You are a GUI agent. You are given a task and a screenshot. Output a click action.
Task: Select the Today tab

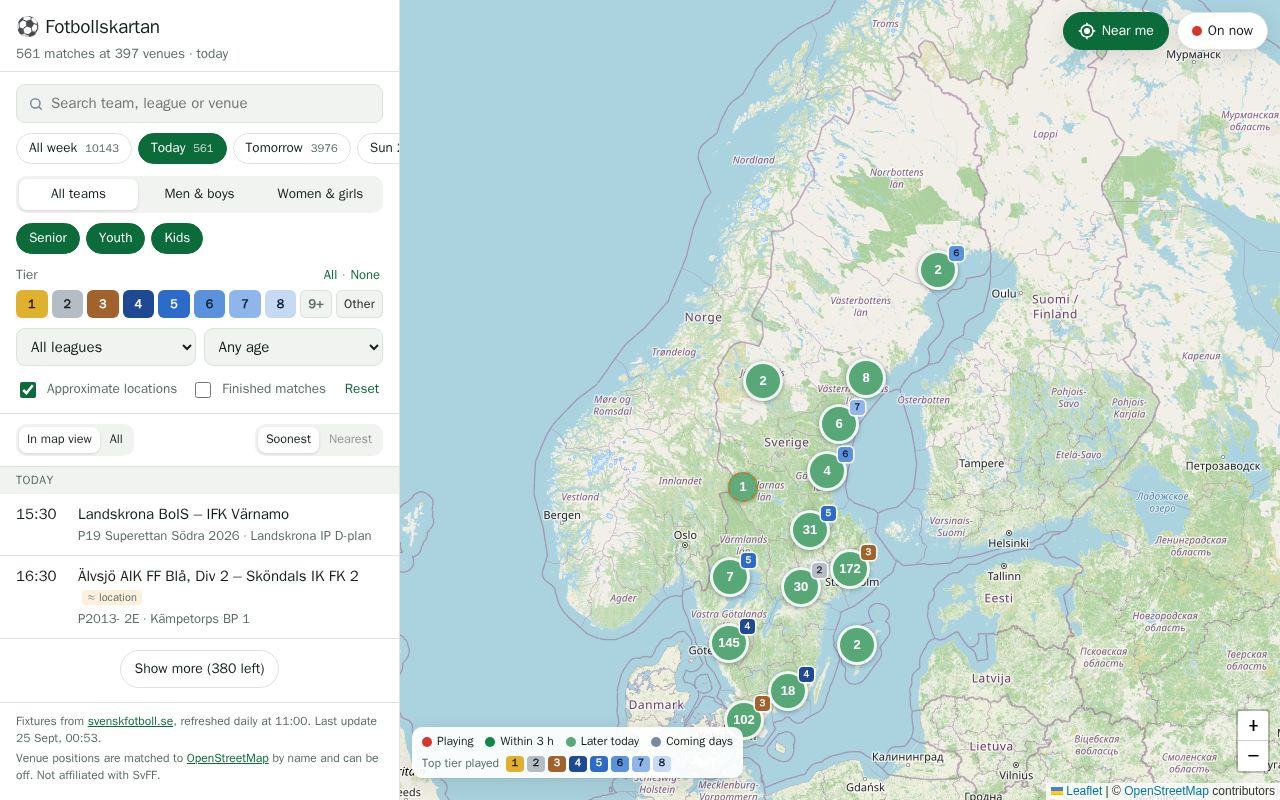(x=182, y=148)
